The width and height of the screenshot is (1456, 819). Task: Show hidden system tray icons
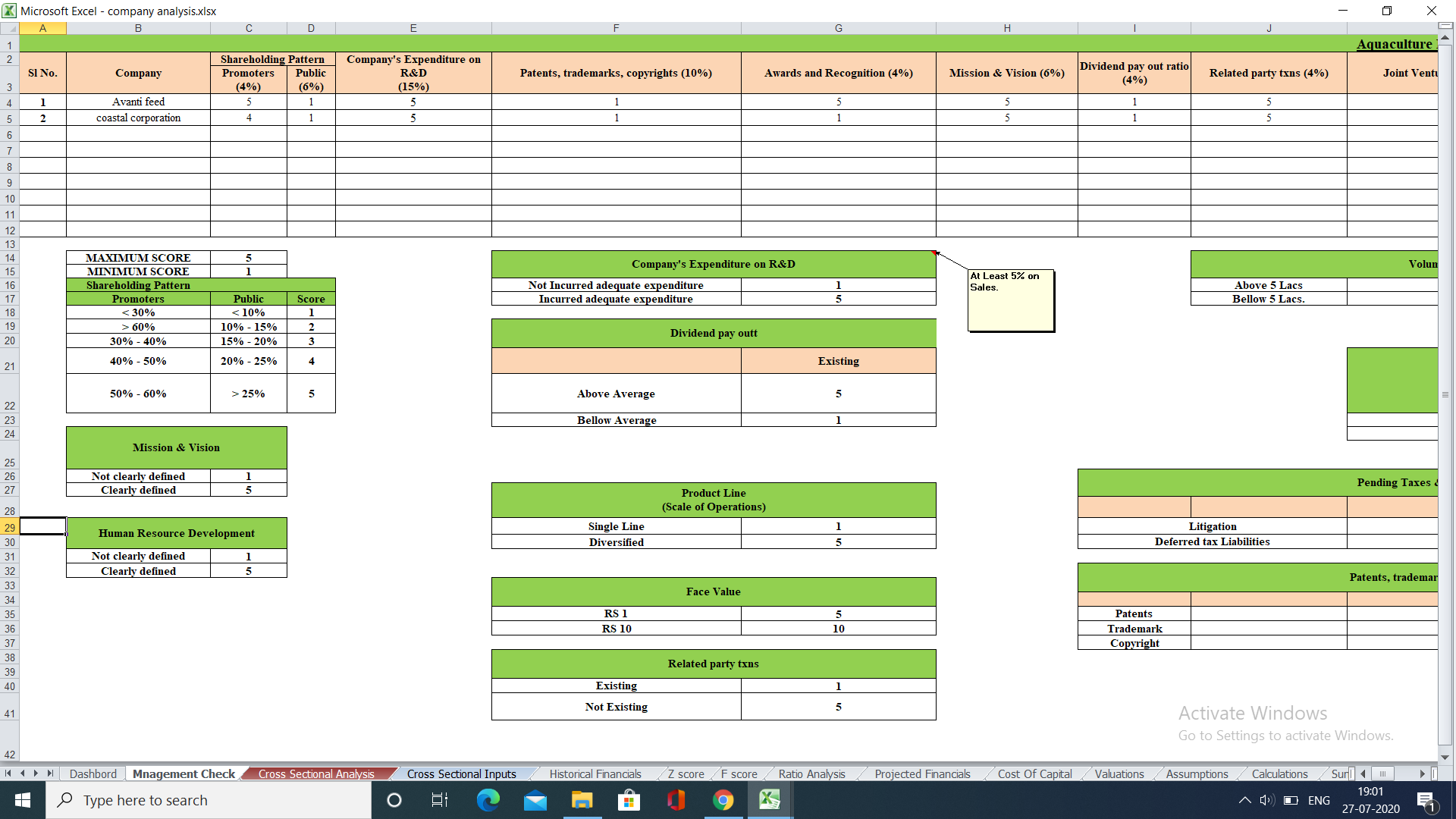click(1244, 800)
